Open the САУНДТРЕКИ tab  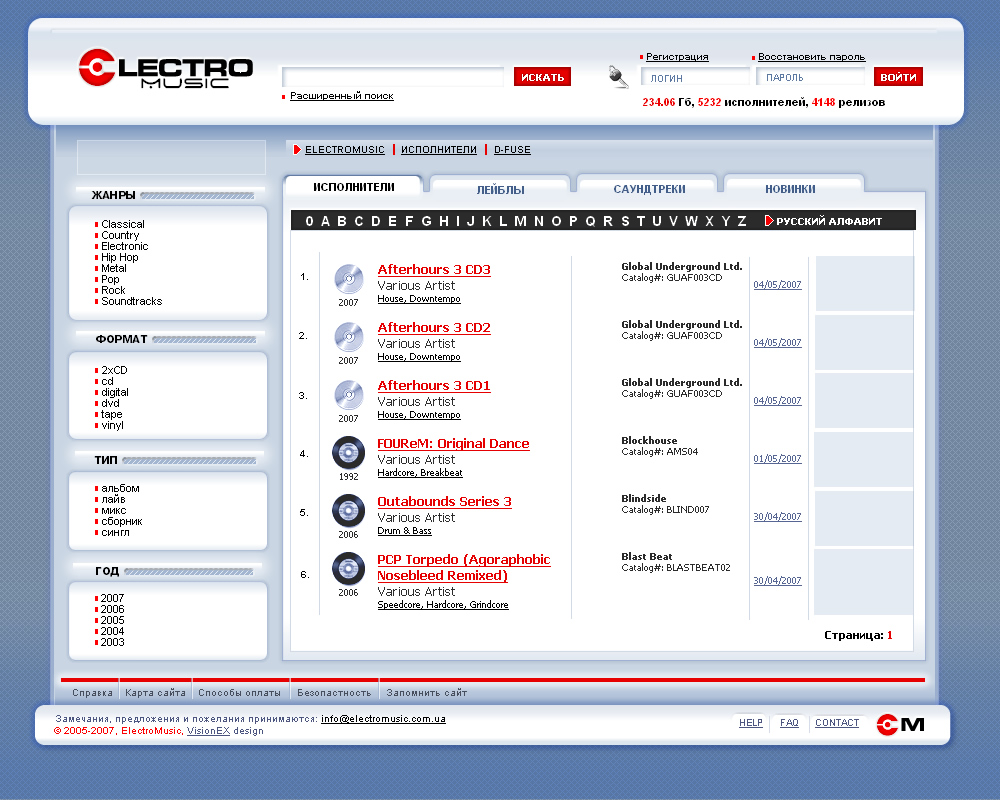[649, 189]
